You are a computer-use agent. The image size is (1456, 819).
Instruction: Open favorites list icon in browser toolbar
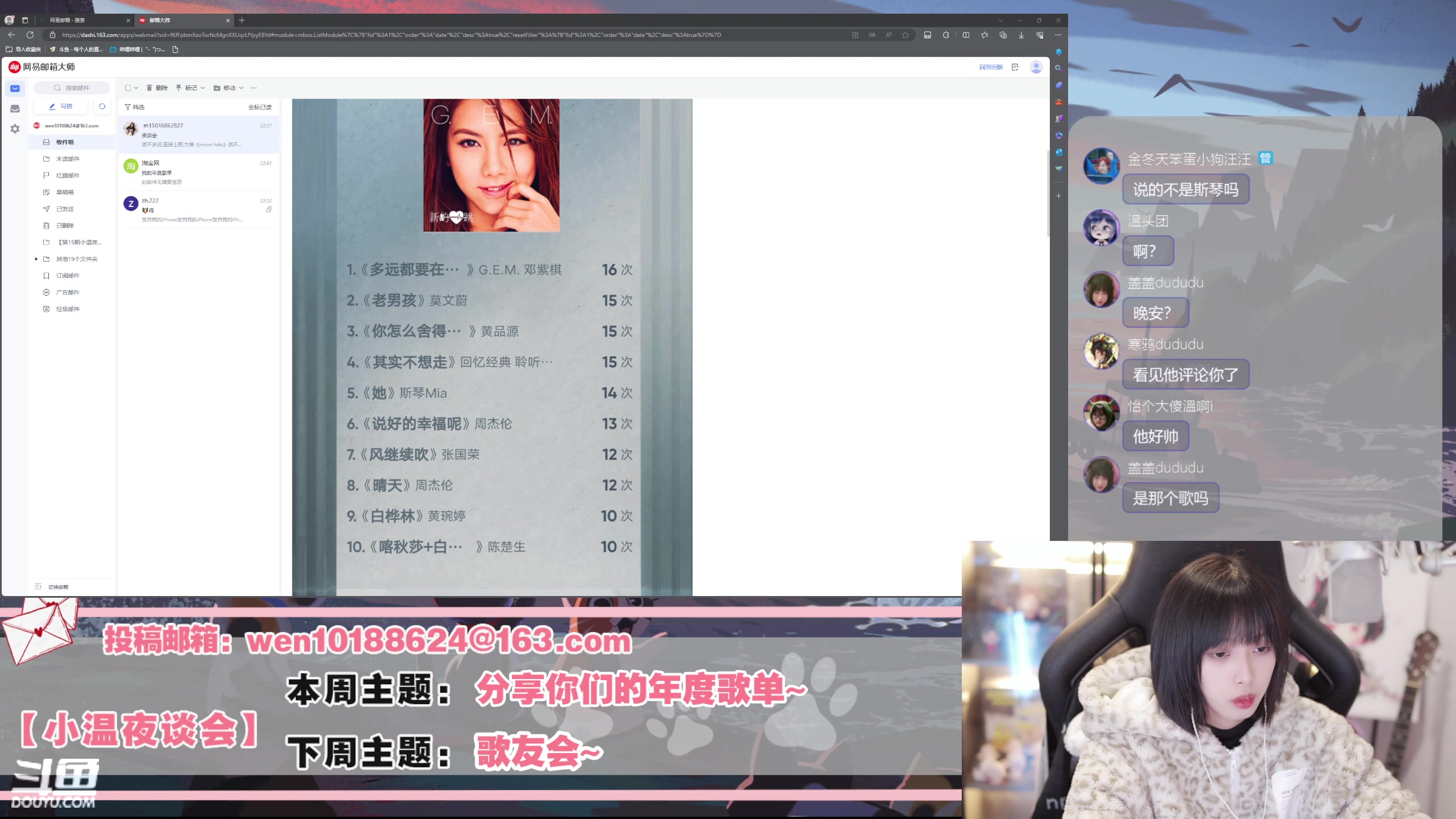click(x=985, y=35)
